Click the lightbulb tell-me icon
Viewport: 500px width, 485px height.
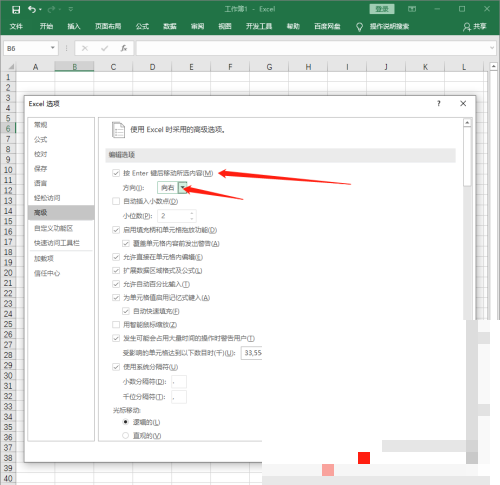[x=359, y=27]
